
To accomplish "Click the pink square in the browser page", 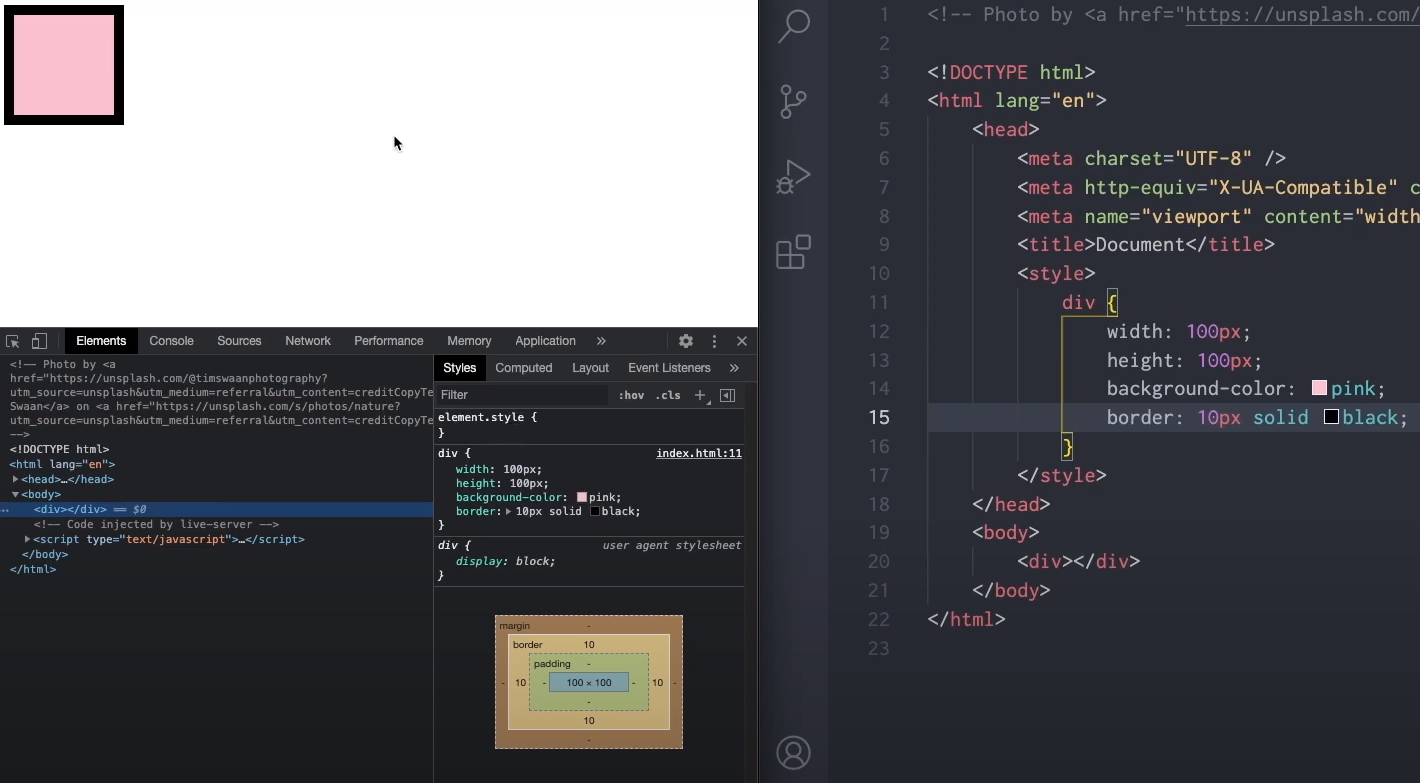I will click(x=64, y=65).
